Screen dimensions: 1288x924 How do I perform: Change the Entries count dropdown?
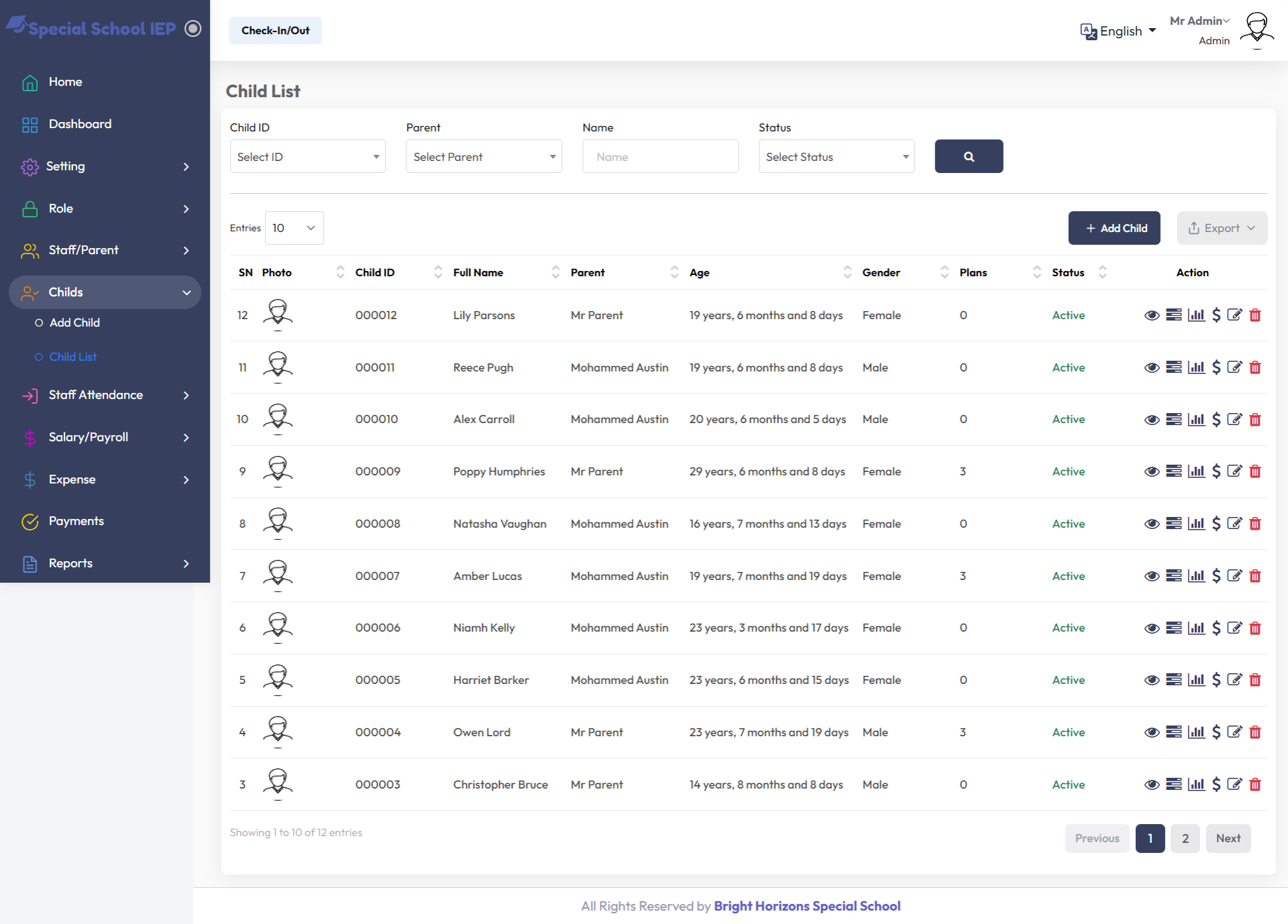pyautogui.click(x=294, y=228)
